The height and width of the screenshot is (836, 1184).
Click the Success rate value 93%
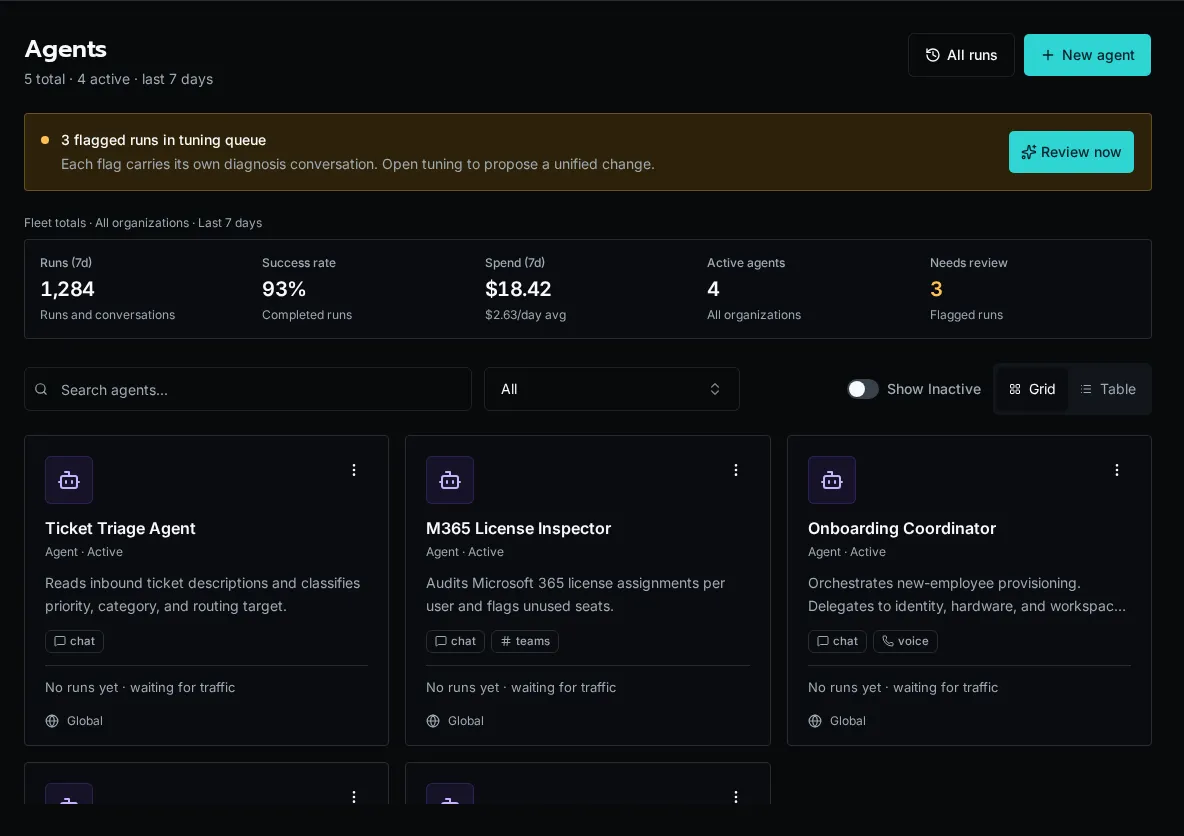tap(284, 289)
